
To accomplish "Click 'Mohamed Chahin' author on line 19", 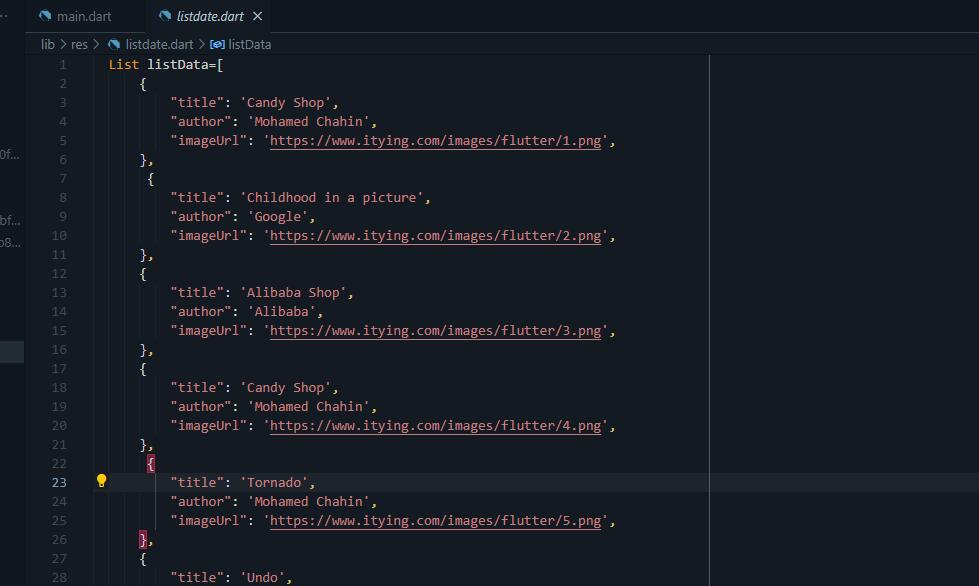I will pos(308,406).
